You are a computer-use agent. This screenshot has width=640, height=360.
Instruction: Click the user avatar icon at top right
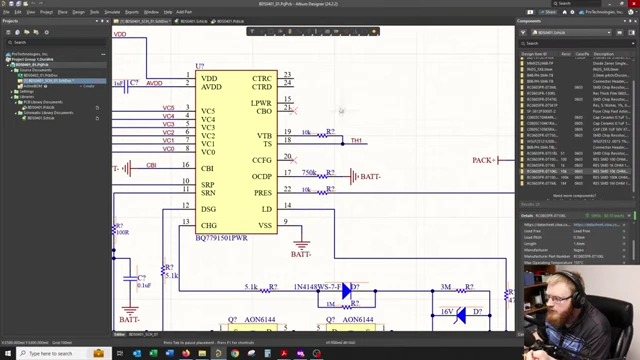pos(631,12)
